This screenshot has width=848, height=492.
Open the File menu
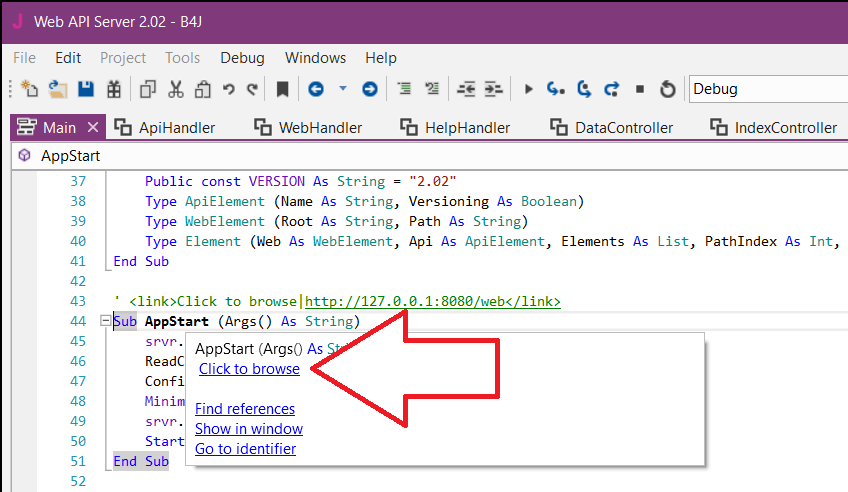pyautogui.click(x=24, y=58)
